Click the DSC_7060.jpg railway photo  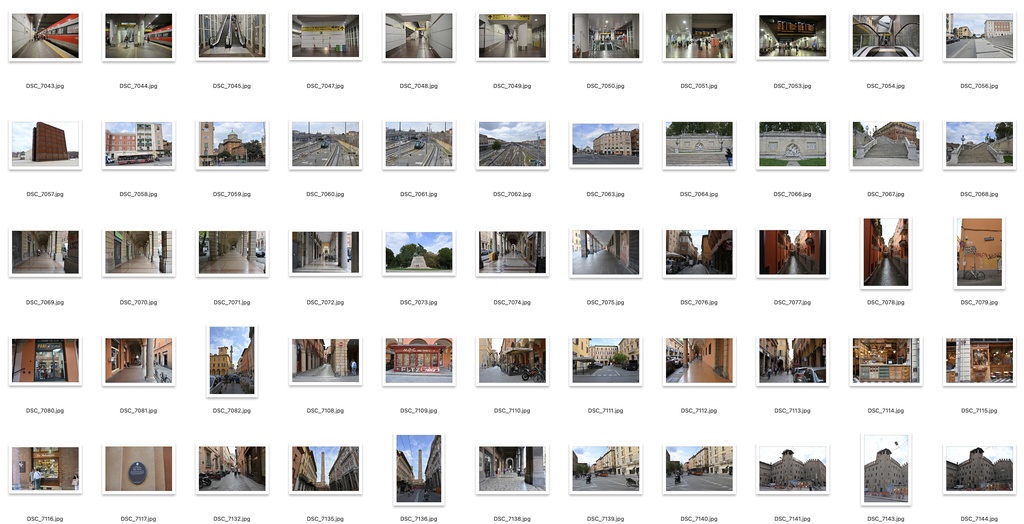[325, 144]
